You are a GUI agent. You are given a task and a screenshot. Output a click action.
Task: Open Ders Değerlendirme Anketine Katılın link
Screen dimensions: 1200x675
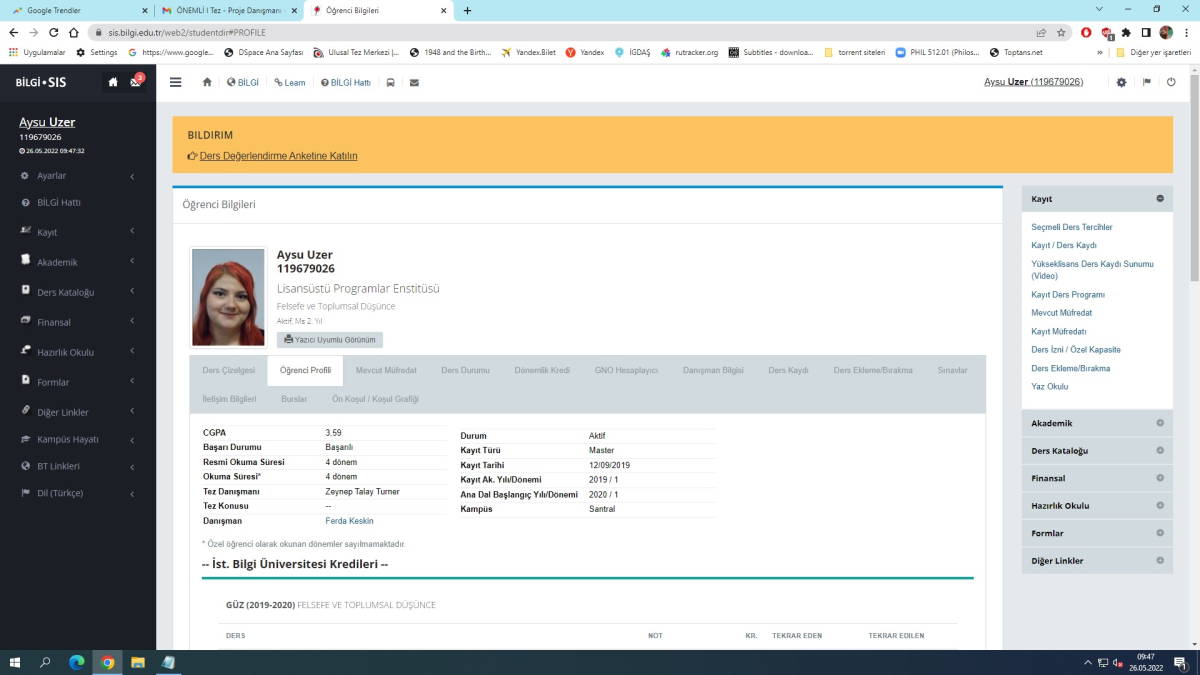[278, 156]
